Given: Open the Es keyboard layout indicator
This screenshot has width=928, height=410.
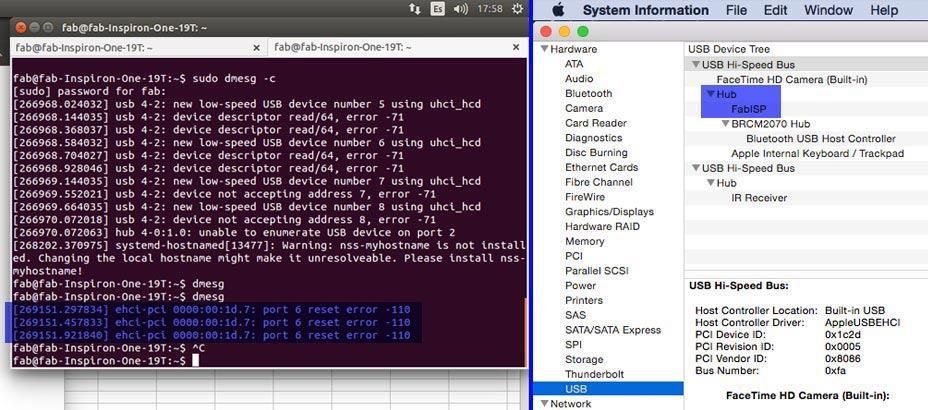Looking at the screenshot, I should pyautogui.click(x=438, y=8).
